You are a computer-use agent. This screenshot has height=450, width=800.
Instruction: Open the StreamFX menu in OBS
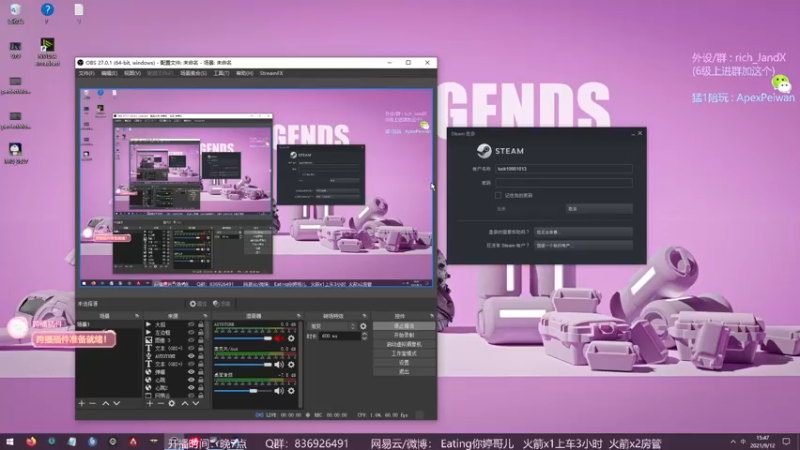point(271,73)
